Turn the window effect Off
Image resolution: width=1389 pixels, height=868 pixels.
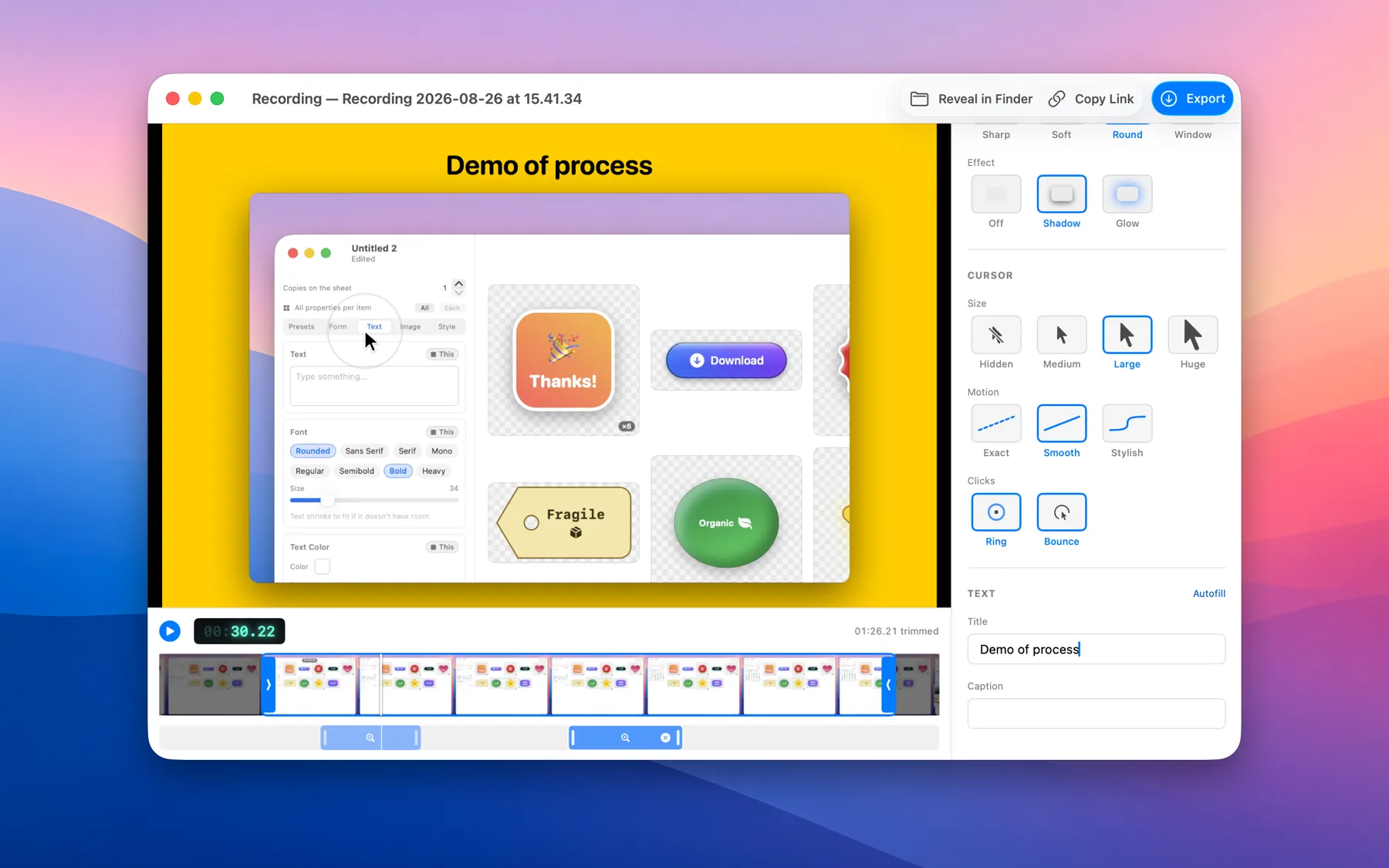click(996, 194)
